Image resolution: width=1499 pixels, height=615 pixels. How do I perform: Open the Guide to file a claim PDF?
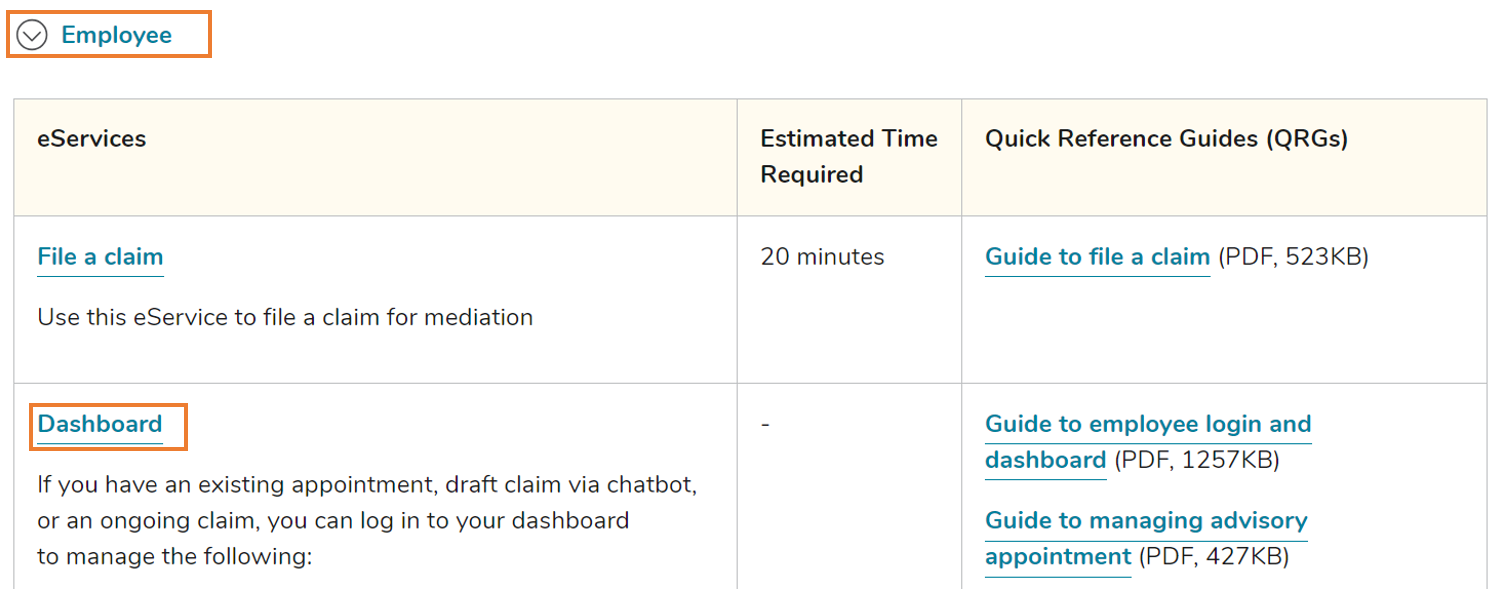pyautogui.click(x=1097, y=257)
